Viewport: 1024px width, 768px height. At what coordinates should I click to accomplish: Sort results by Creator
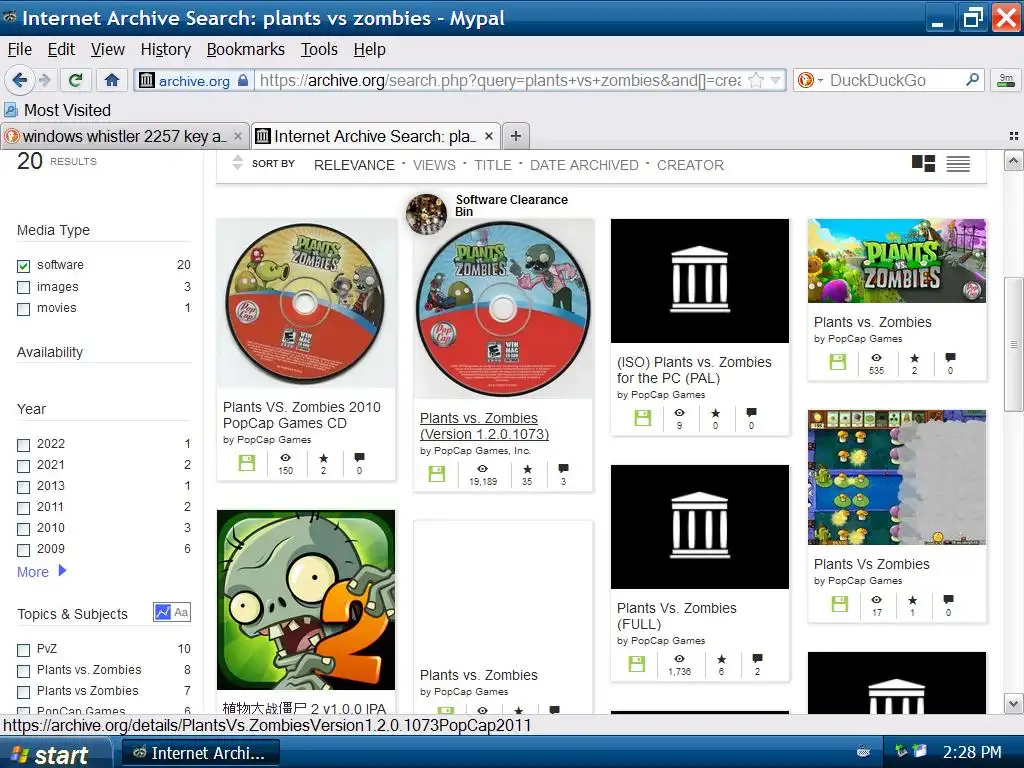[x=690, y=165]
